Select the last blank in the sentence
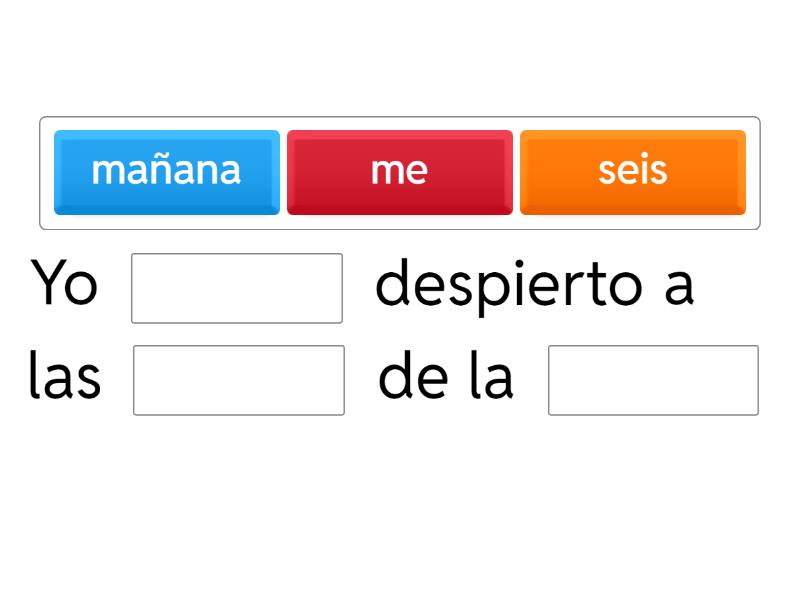Viewport: 800px width, 600px height. click(x=653, y=380)
